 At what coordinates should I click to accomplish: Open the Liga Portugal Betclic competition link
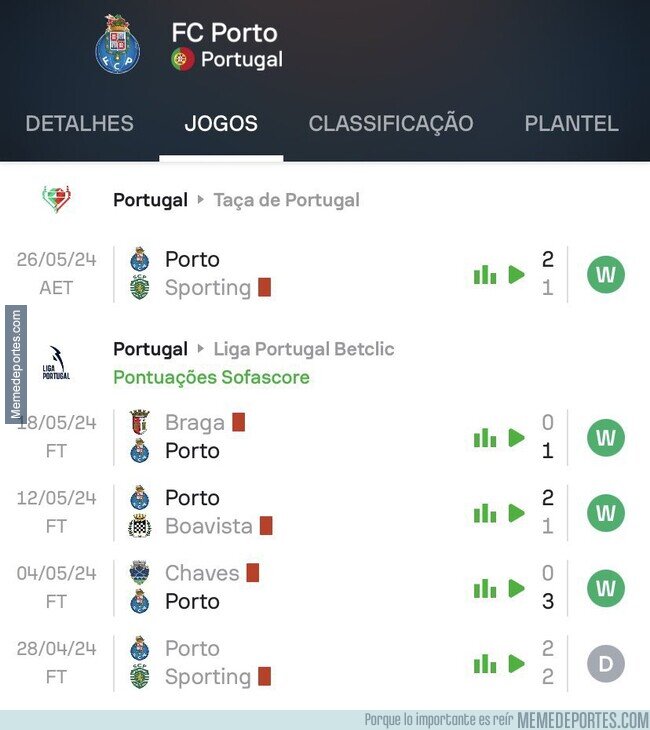pyautogui.click(x=304, y=349)
